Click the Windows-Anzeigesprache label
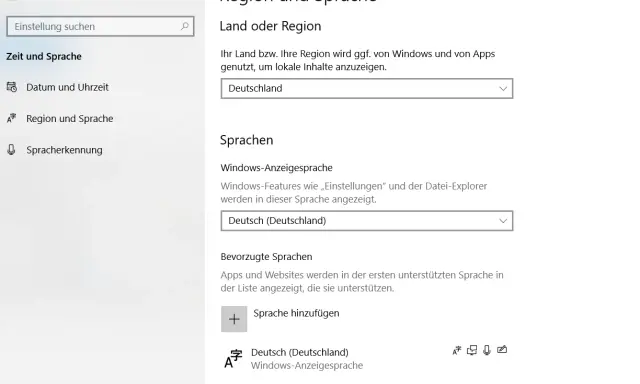Viewport: 640px width, 384px height. coord(276,168)
